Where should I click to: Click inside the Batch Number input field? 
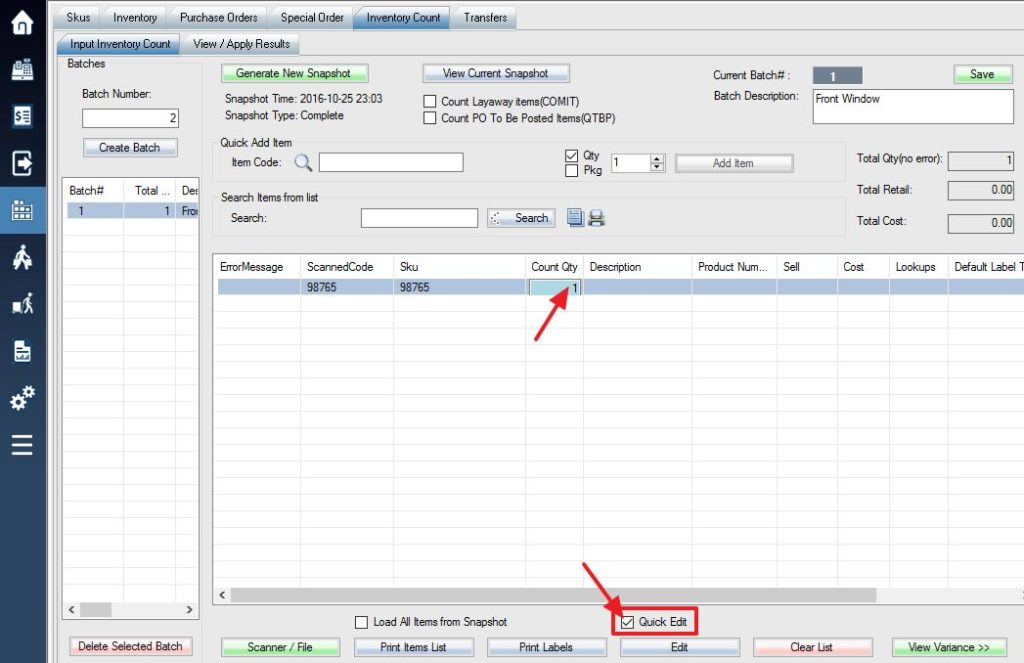(129, 118)
